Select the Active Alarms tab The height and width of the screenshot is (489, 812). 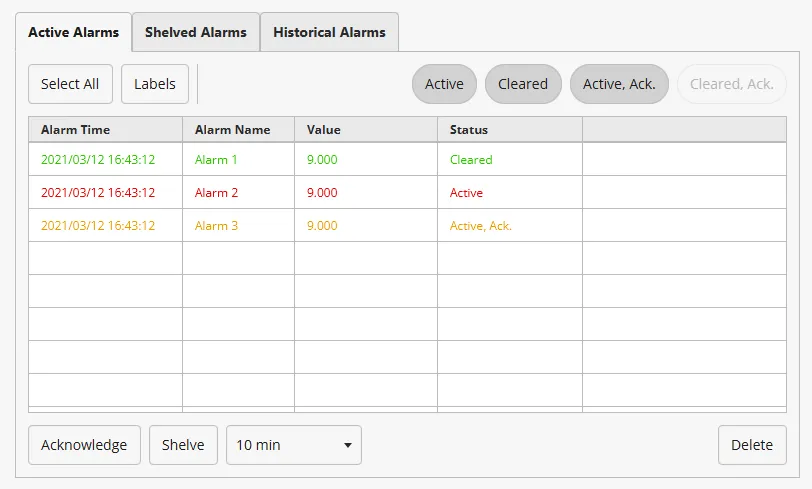tap(73, 32)
